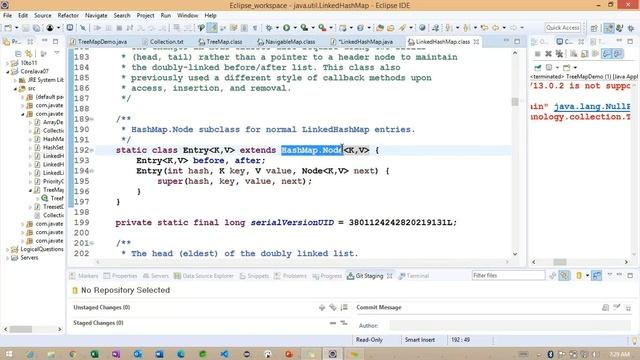
Task: Click the Sort icon in Unstaged Changes
Action: pyautogui.click(x=344, y=307)
